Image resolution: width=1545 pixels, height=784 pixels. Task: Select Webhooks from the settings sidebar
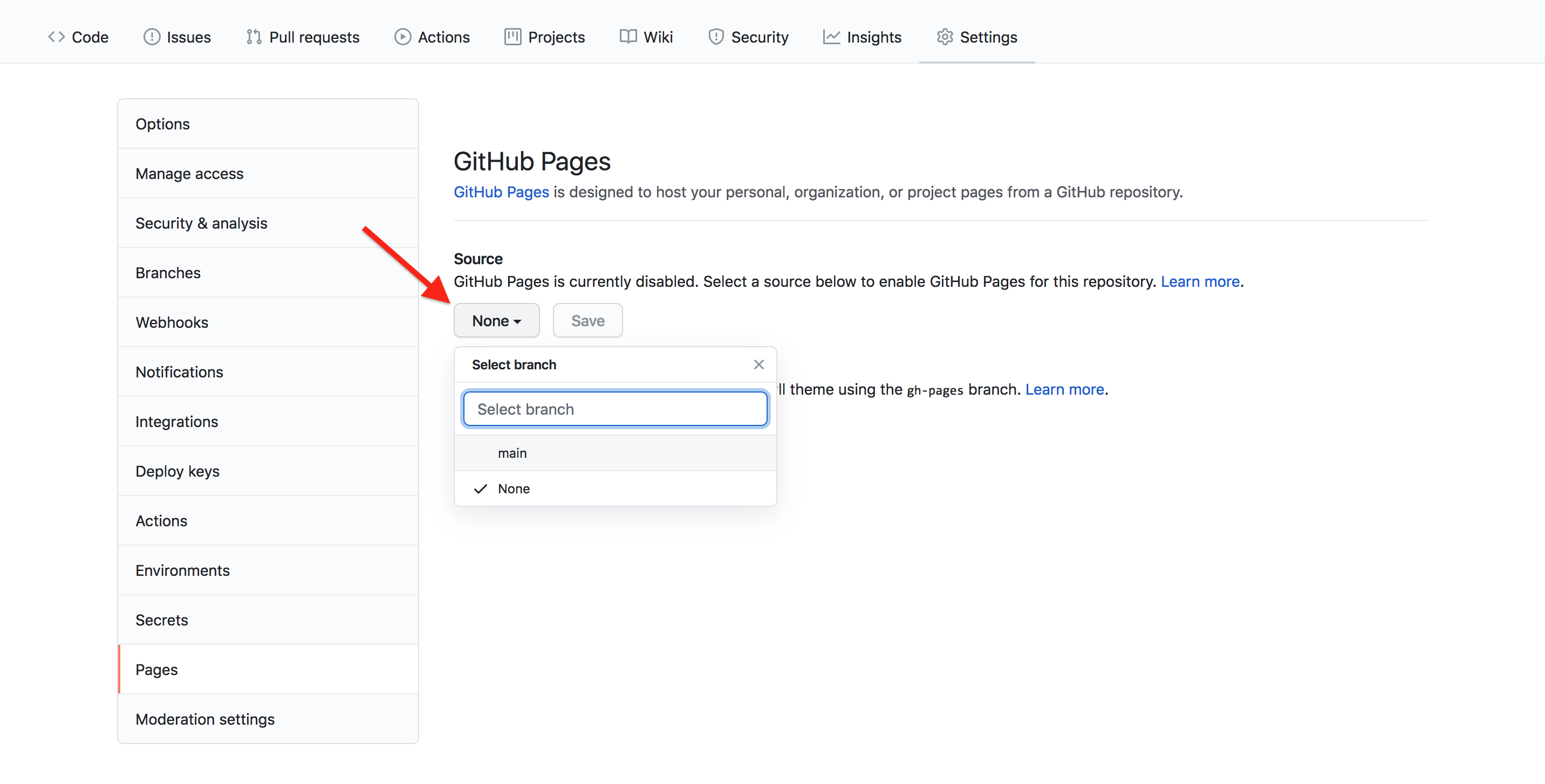click(172, 322)
